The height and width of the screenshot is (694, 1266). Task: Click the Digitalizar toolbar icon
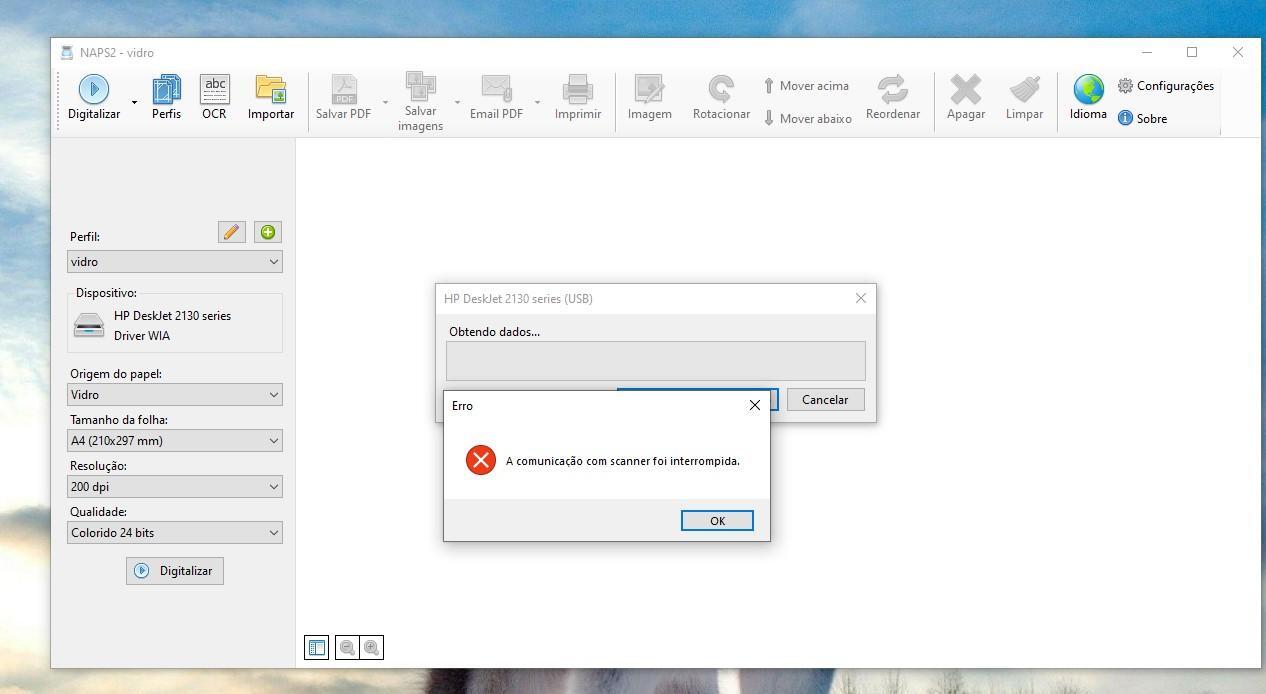pos(94,89)
